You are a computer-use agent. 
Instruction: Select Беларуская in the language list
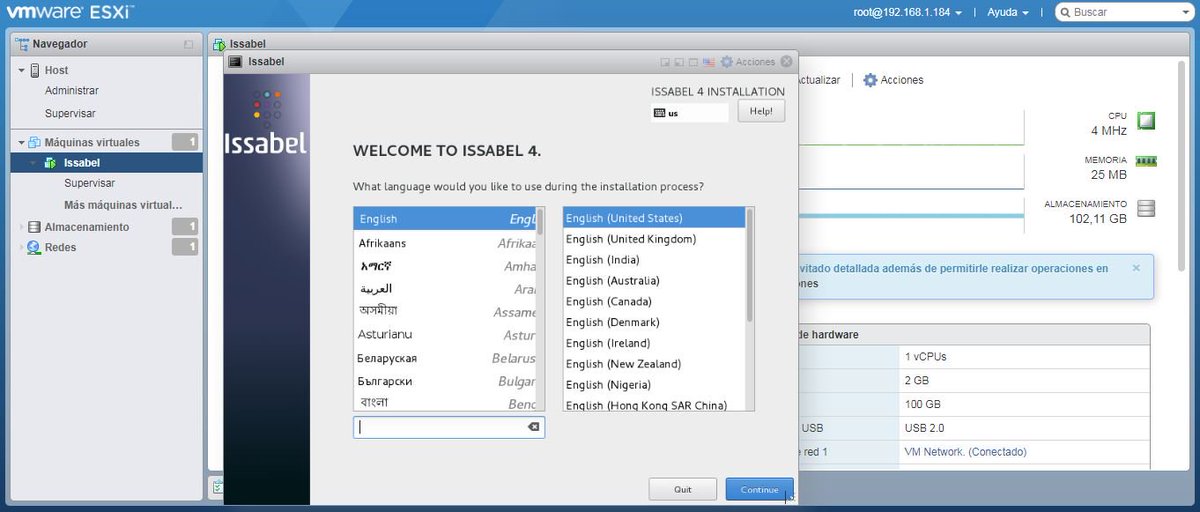pyautogui.click(x=444, y=358)
